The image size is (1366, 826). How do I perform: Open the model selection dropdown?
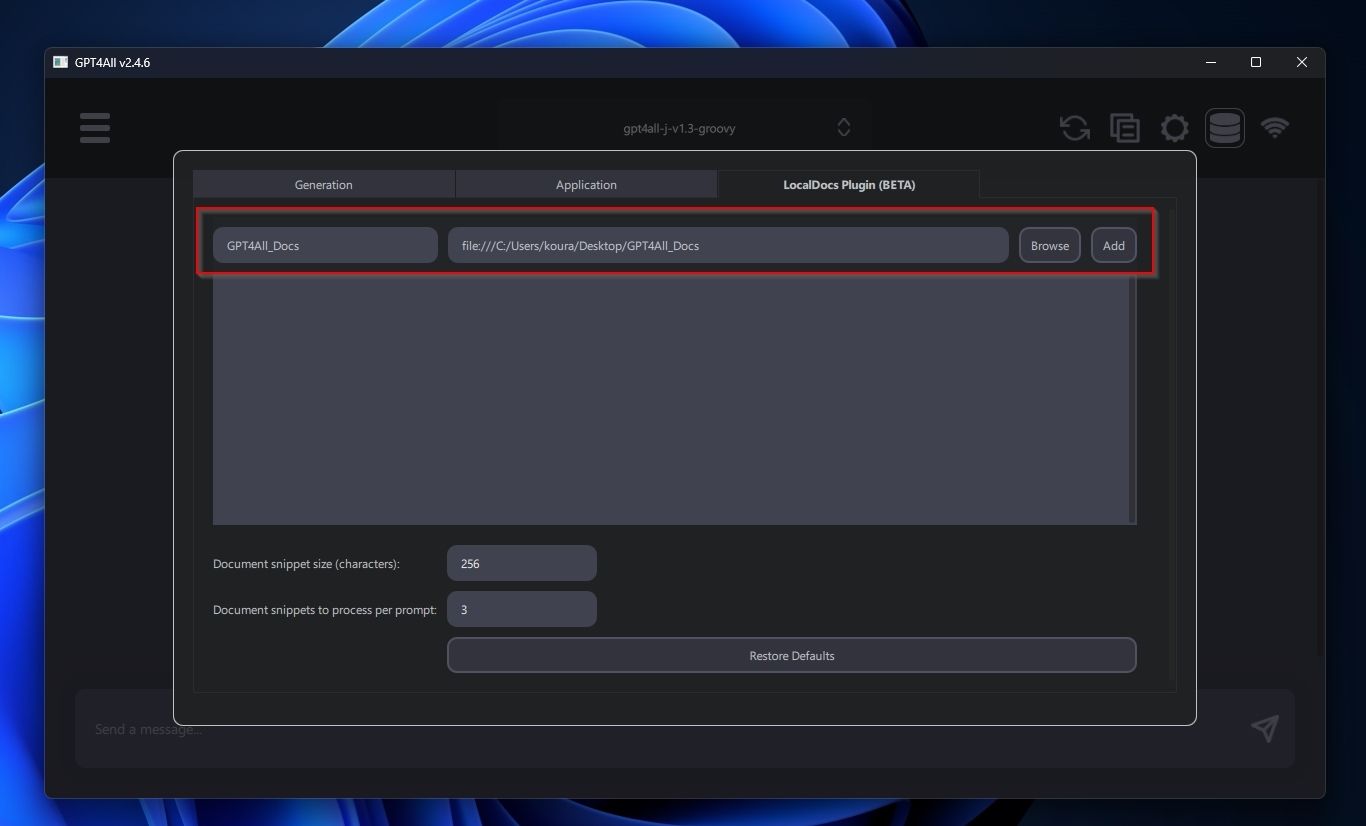pos(680,127)
